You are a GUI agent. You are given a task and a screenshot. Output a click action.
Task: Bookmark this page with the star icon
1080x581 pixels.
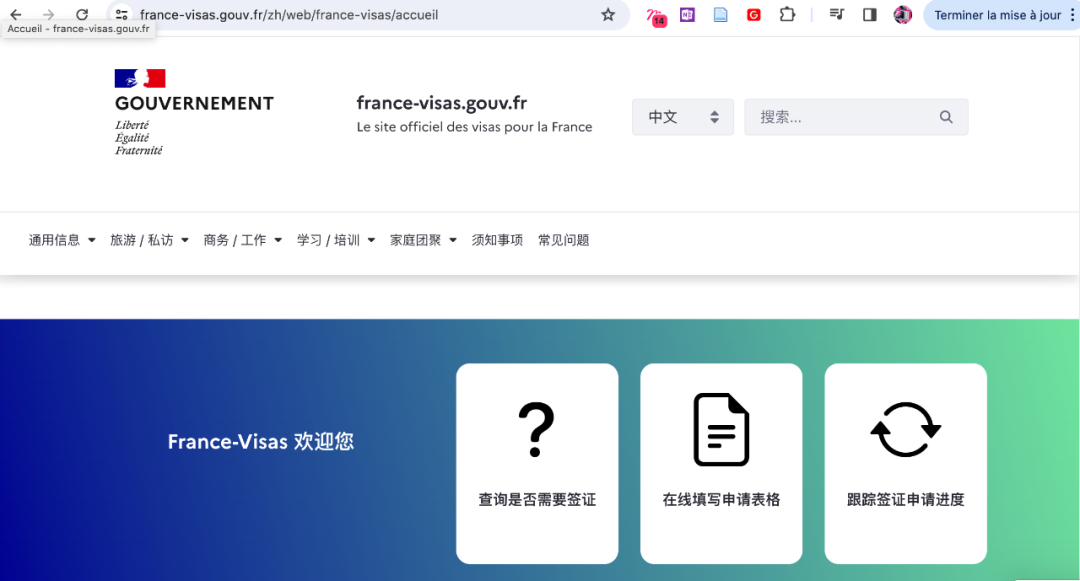point(608,14)
